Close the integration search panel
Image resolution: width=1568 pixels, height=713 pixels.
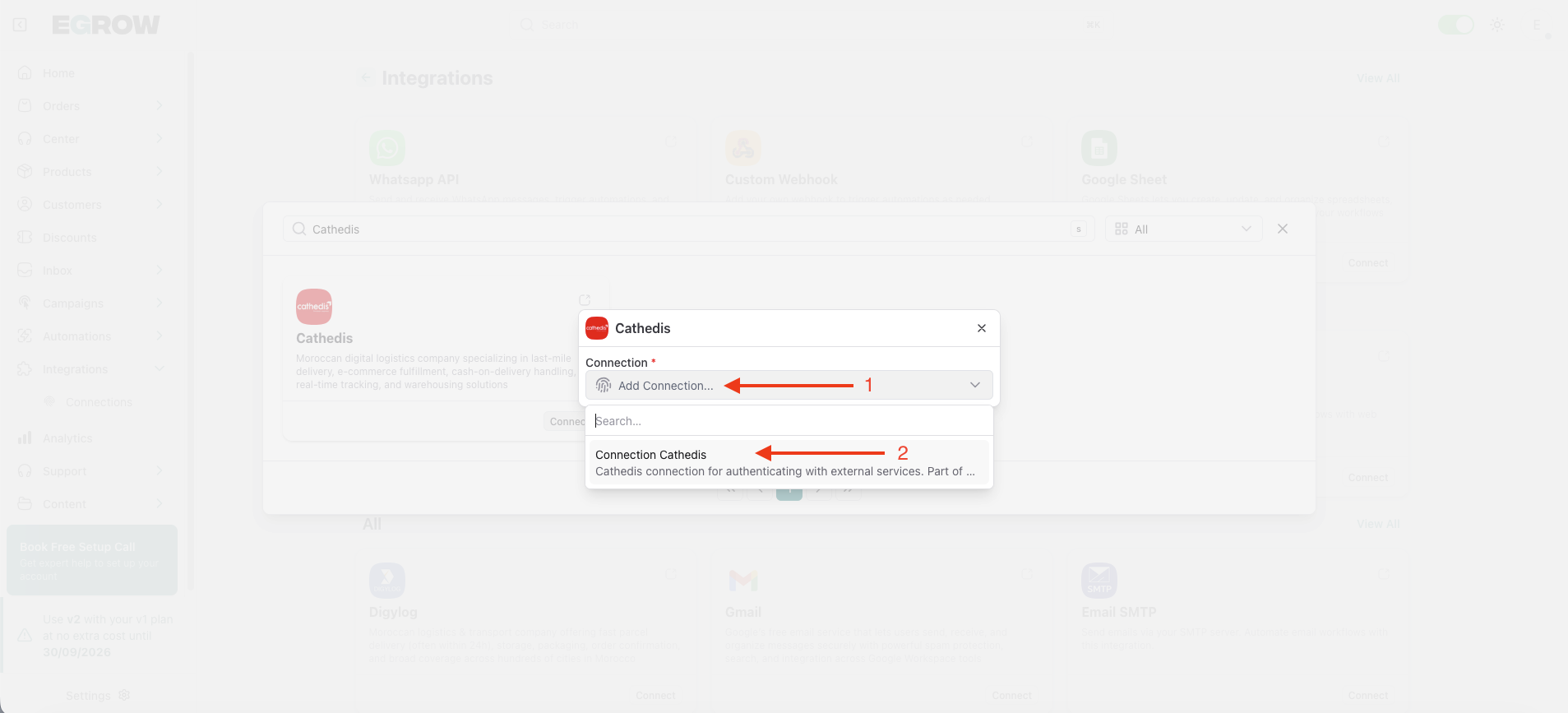pyautogui.click(x=1283, y=229)
